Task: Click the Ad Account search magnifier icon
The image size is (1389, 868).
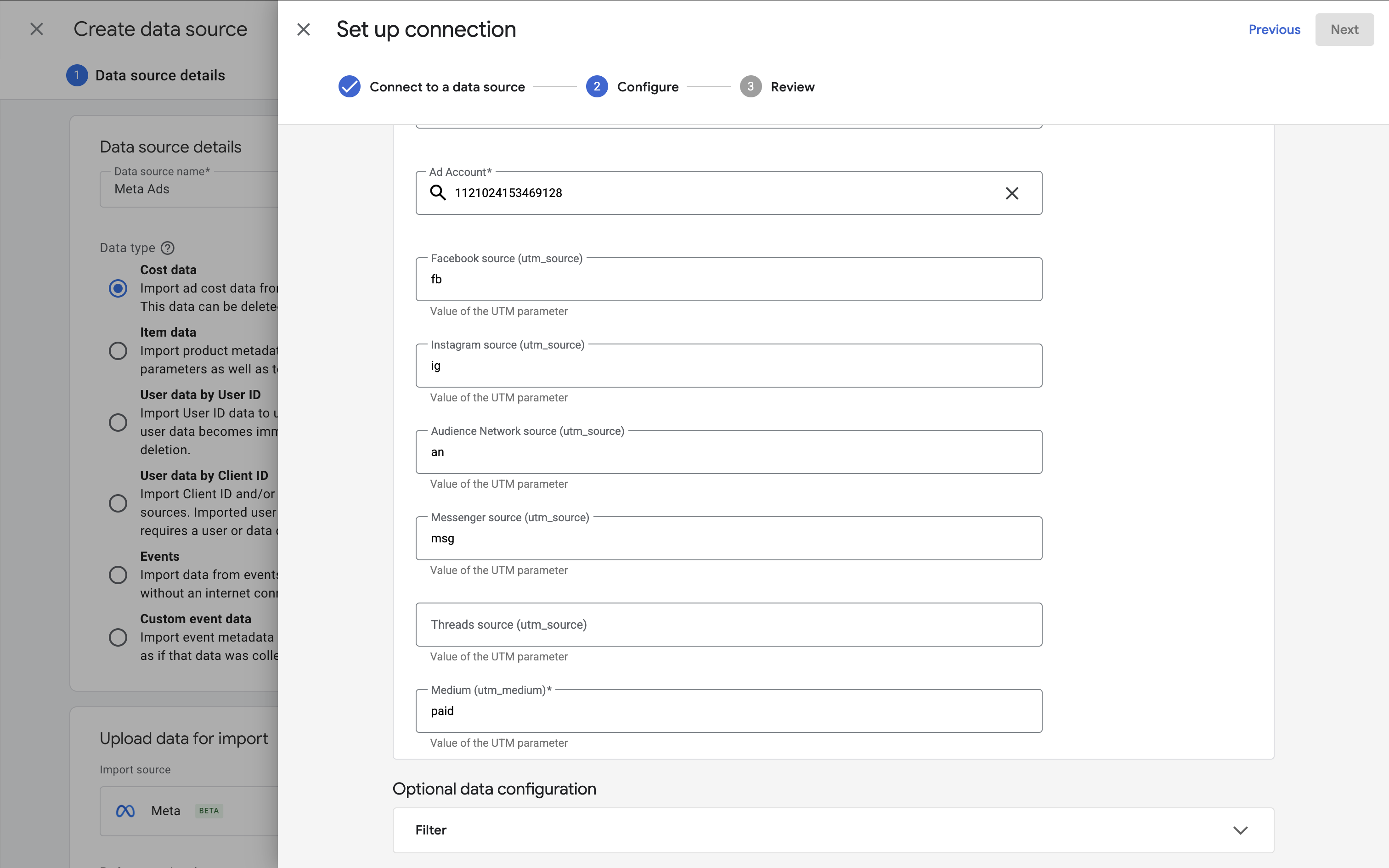Action: [x=438, y=193]
